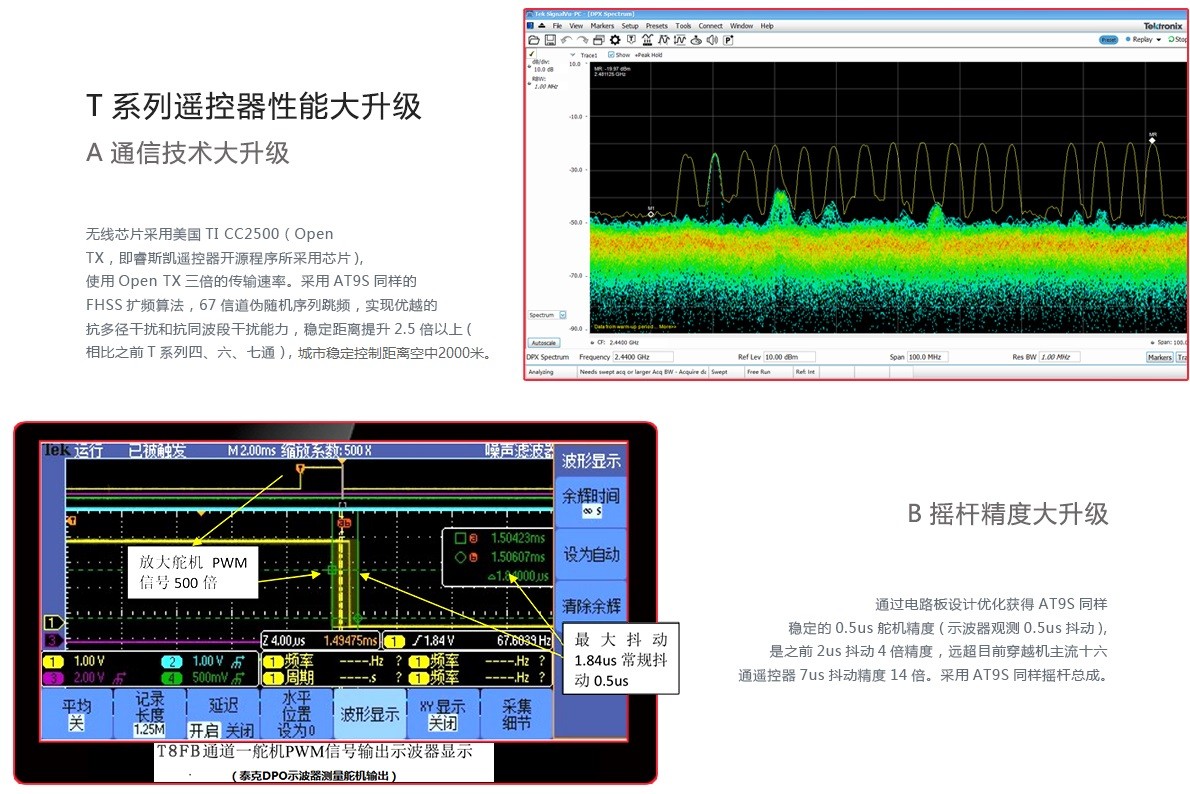1190x794 pixels.
Task: Click the Redo arrow in SignalVu toolbar
Action: point(583,40)
